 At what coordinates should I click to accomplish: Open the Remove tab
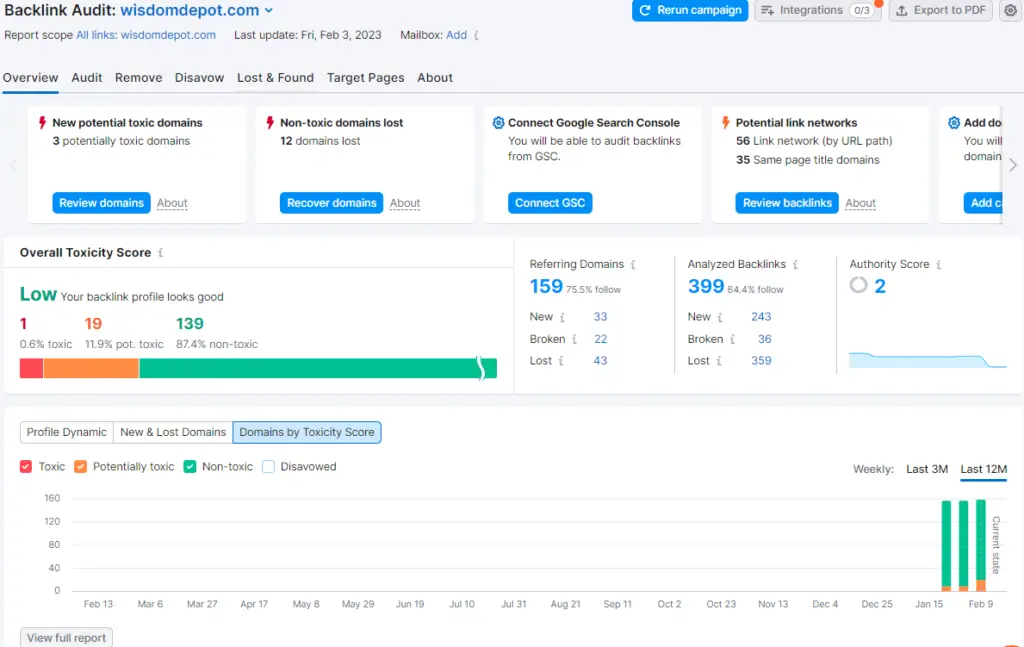tap(138, 78)
